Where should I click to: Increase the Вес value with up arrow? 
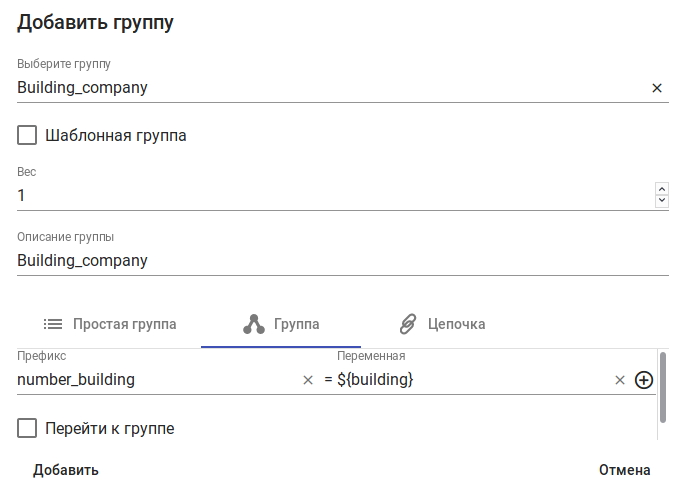coord(661,188)
